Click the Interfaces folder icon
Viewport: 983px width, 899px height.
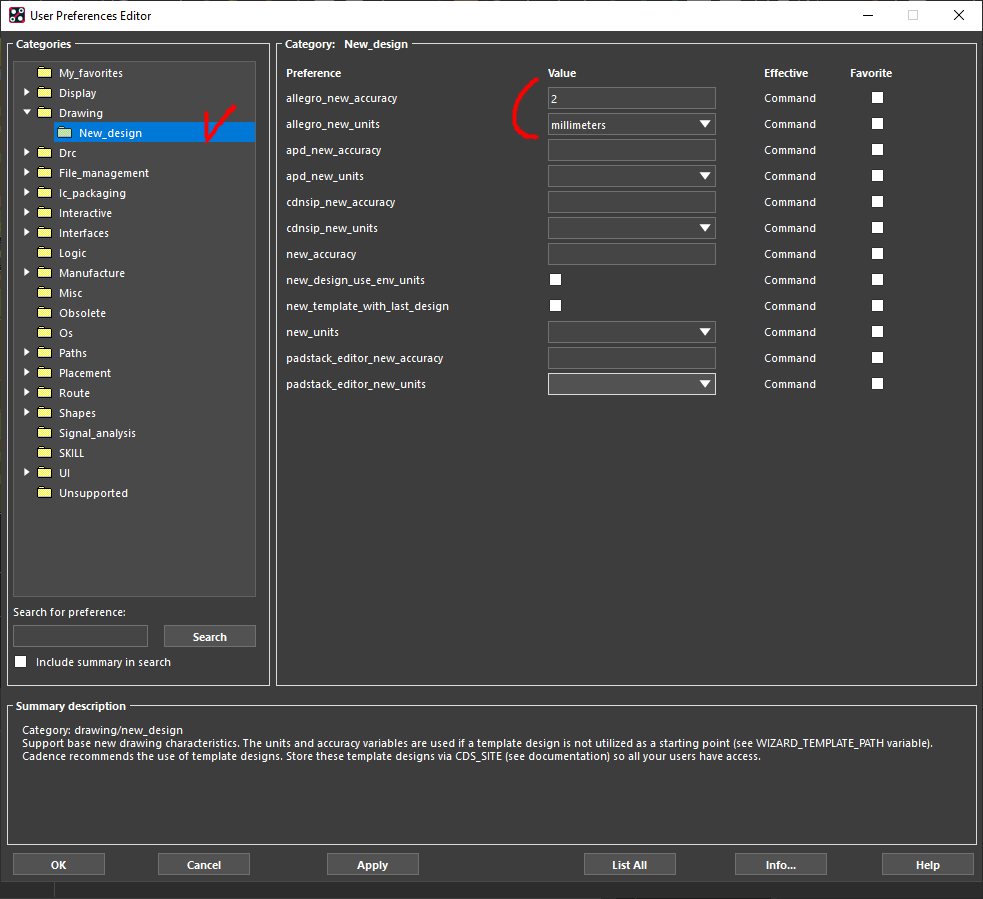point(45,233)
